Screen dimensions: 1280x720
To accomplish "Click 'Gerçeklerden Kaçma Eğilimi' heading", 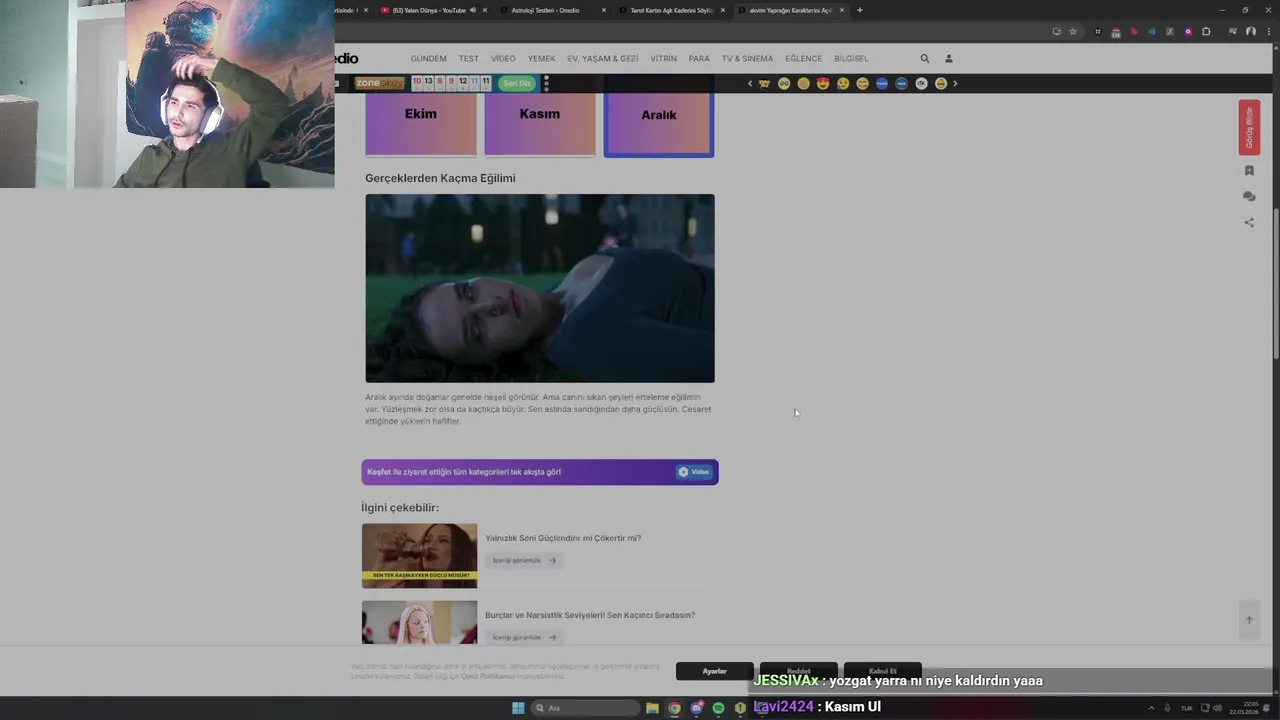I will tap(440, 178).
